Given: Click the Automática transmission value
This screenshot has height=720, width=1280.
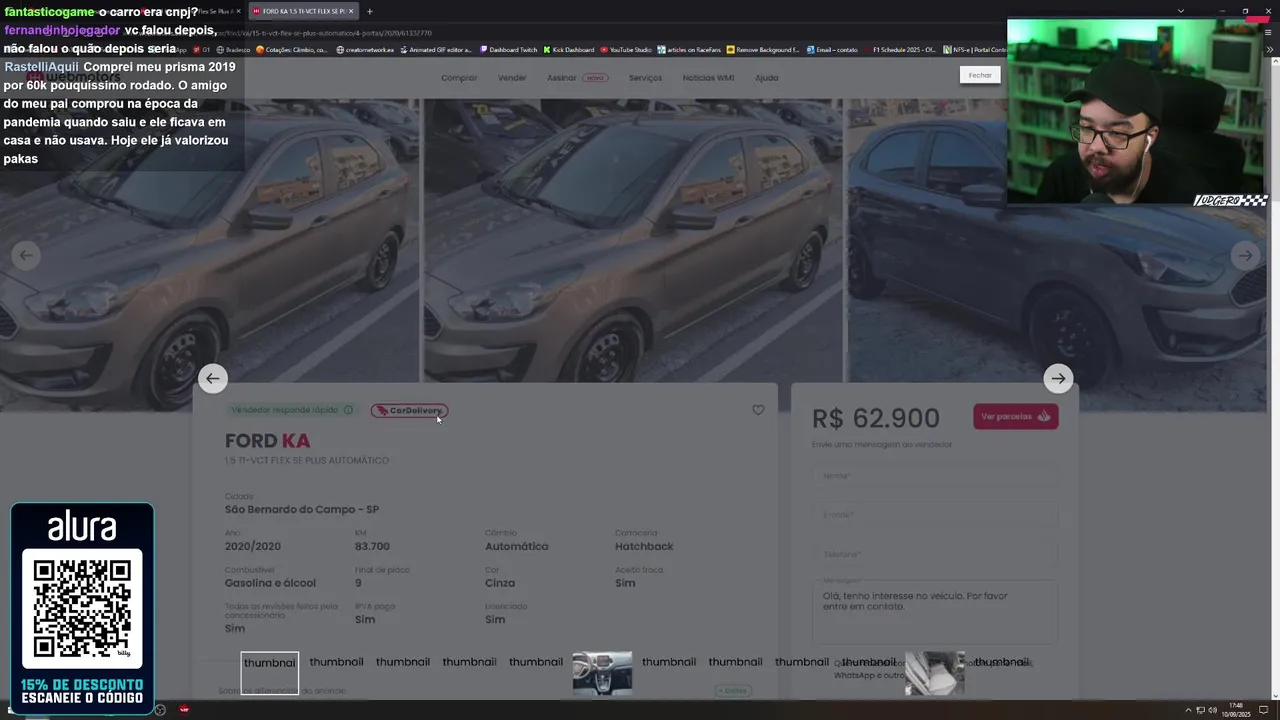Looking at the screenshot, I should click(517, 546).
